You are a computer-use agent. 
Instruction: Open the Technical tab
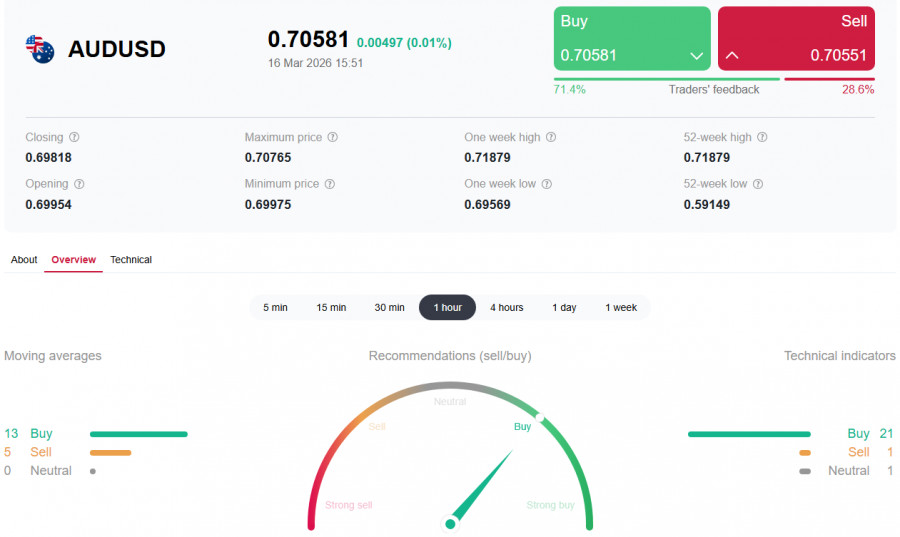(x=131, y=260)
